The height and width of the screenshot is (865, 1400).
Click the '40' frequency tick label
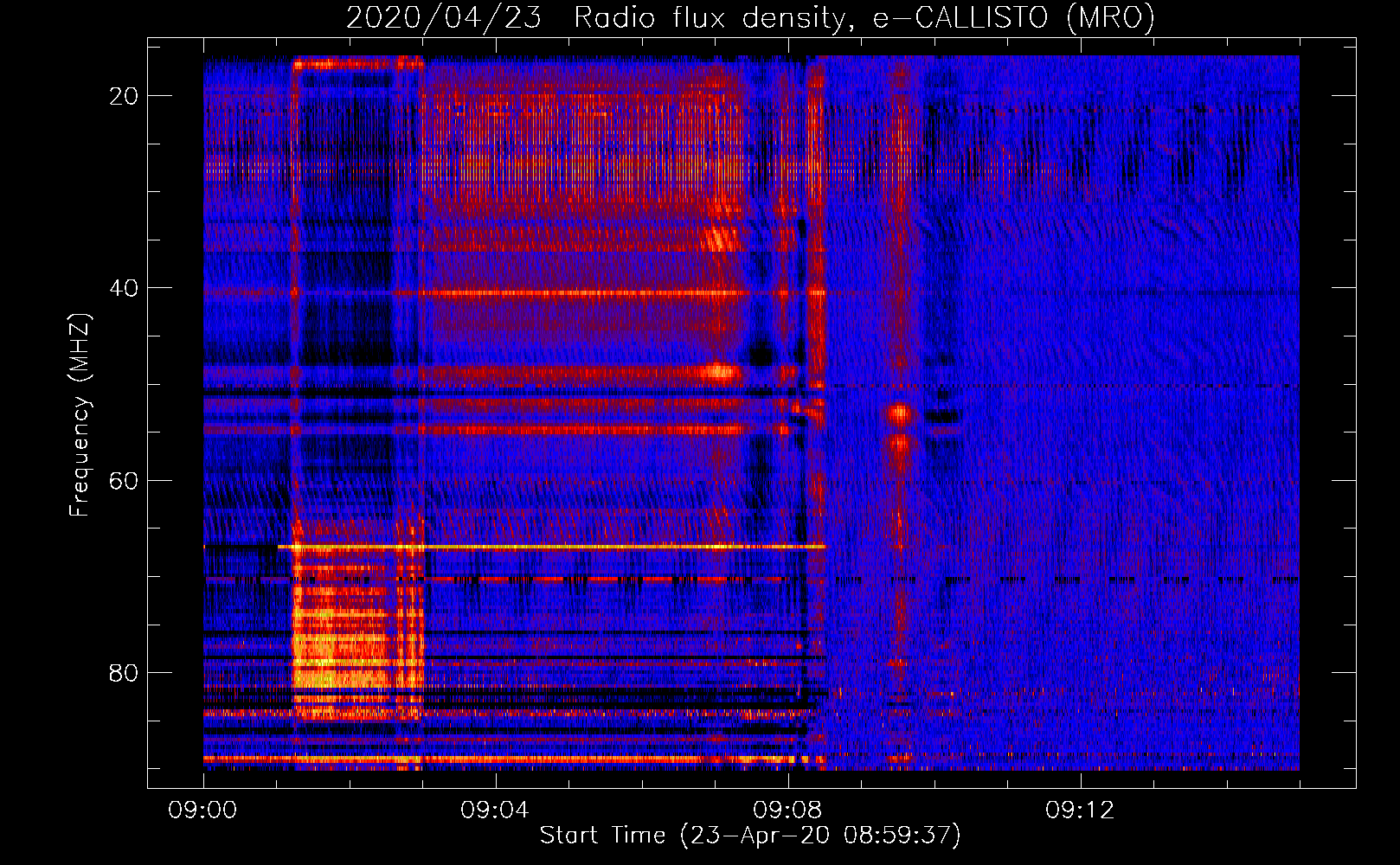pyautogui.click(x=125, y=288)
